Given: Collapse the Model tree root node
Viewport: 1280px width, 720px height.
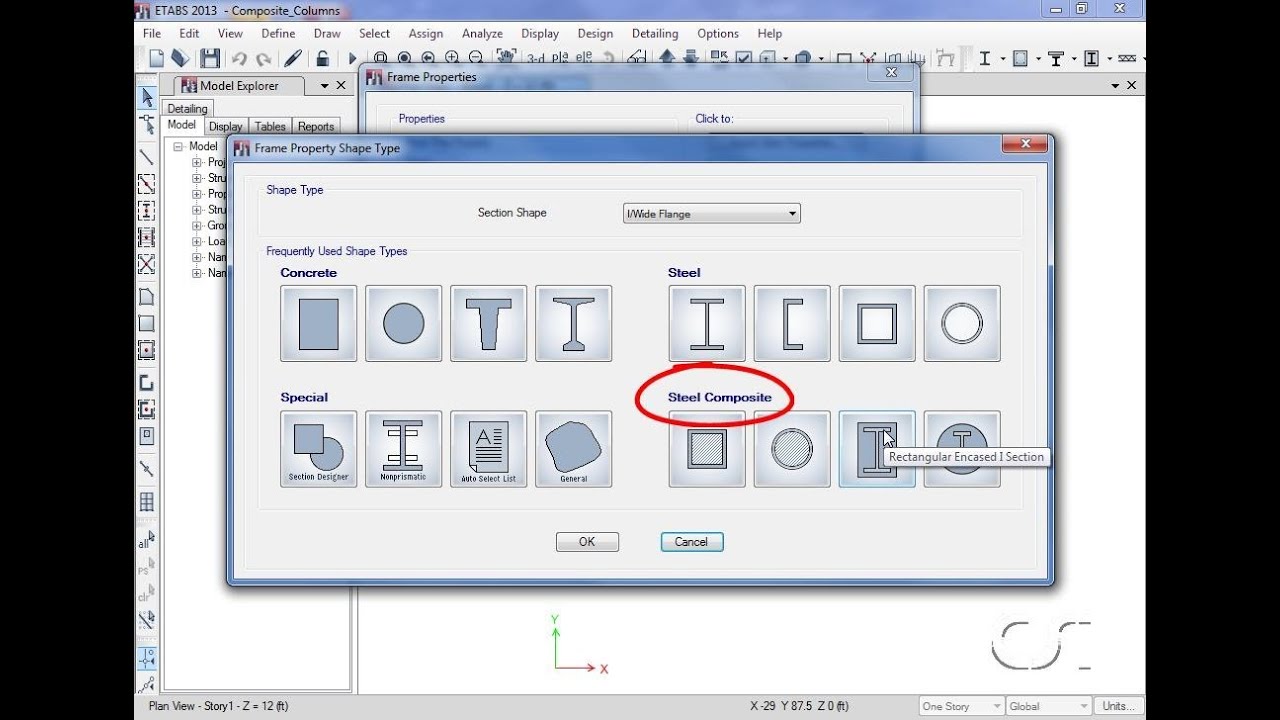Looking at the screenshot, I should 179,146.
